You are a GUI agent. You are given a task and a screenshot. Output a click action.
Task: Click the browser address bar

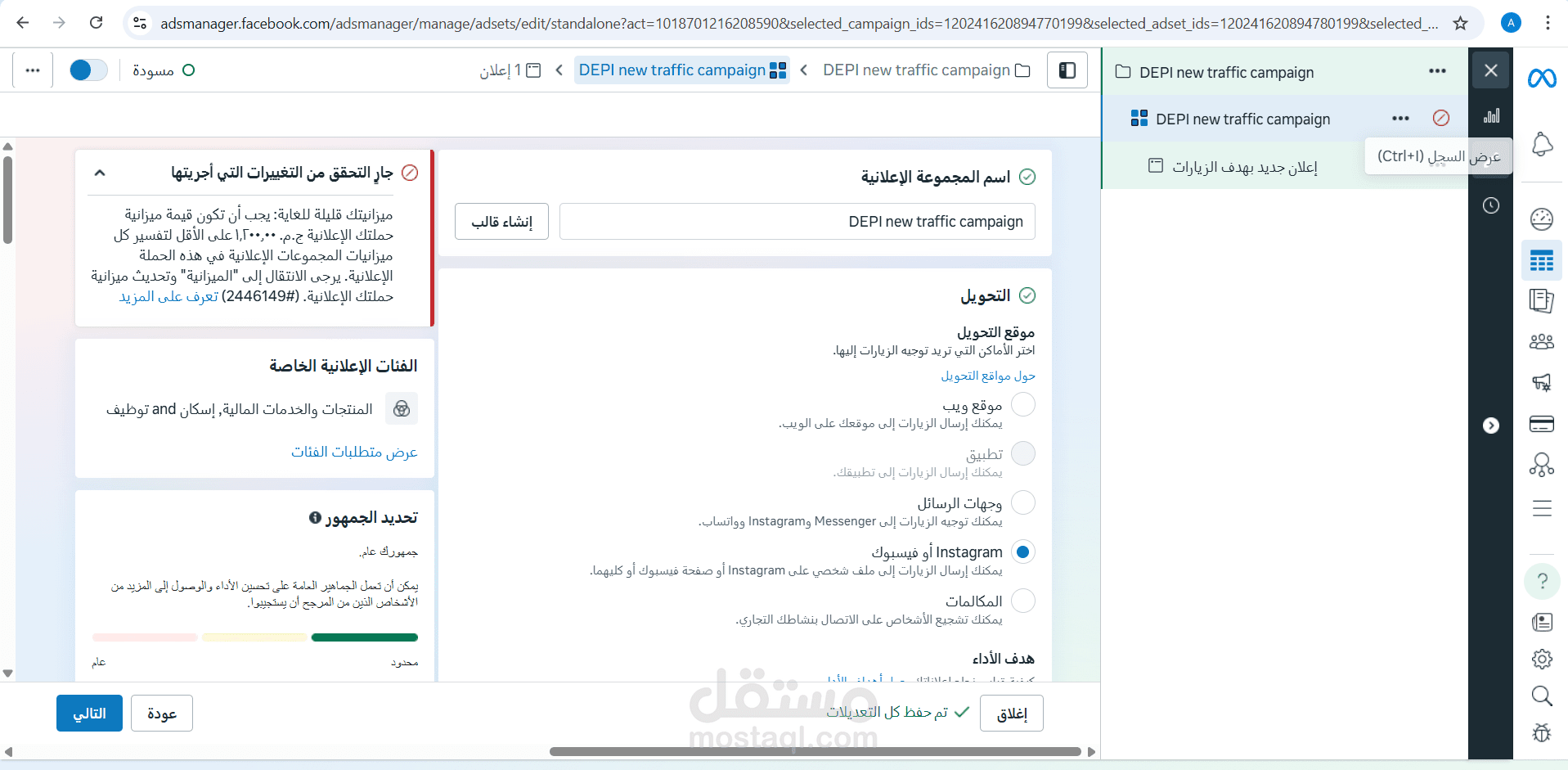point(798,23)
